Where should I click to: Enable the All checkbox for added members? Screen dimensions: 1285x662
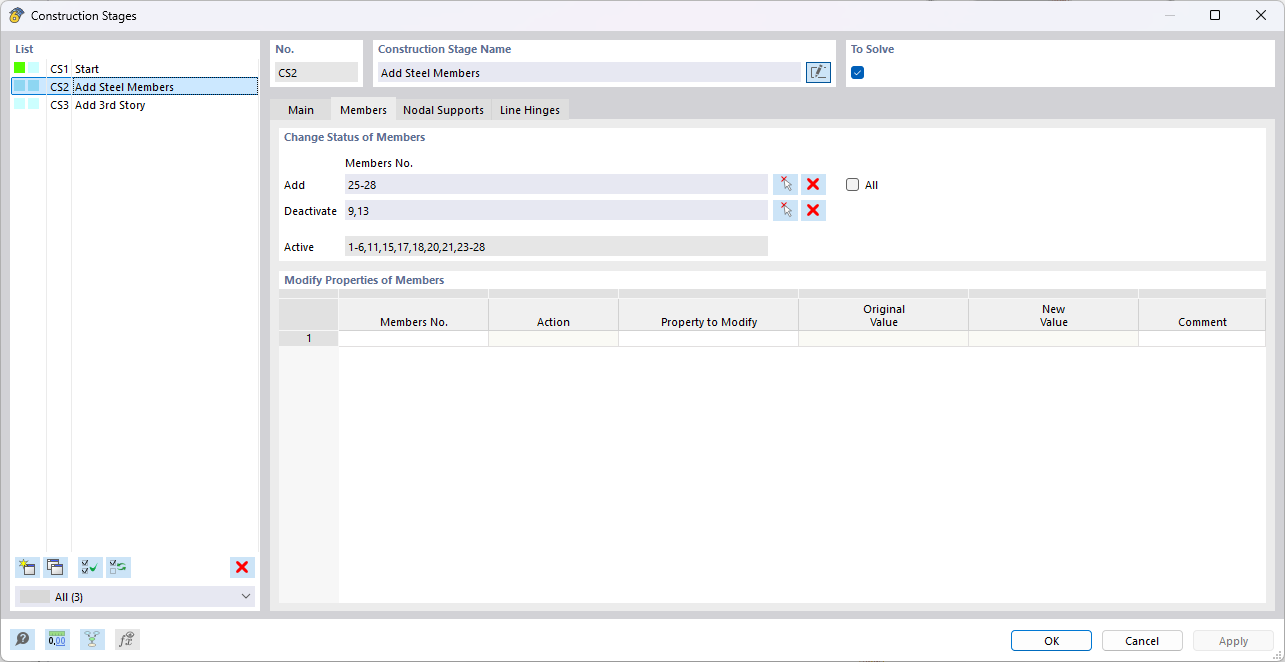click(852, 184)
